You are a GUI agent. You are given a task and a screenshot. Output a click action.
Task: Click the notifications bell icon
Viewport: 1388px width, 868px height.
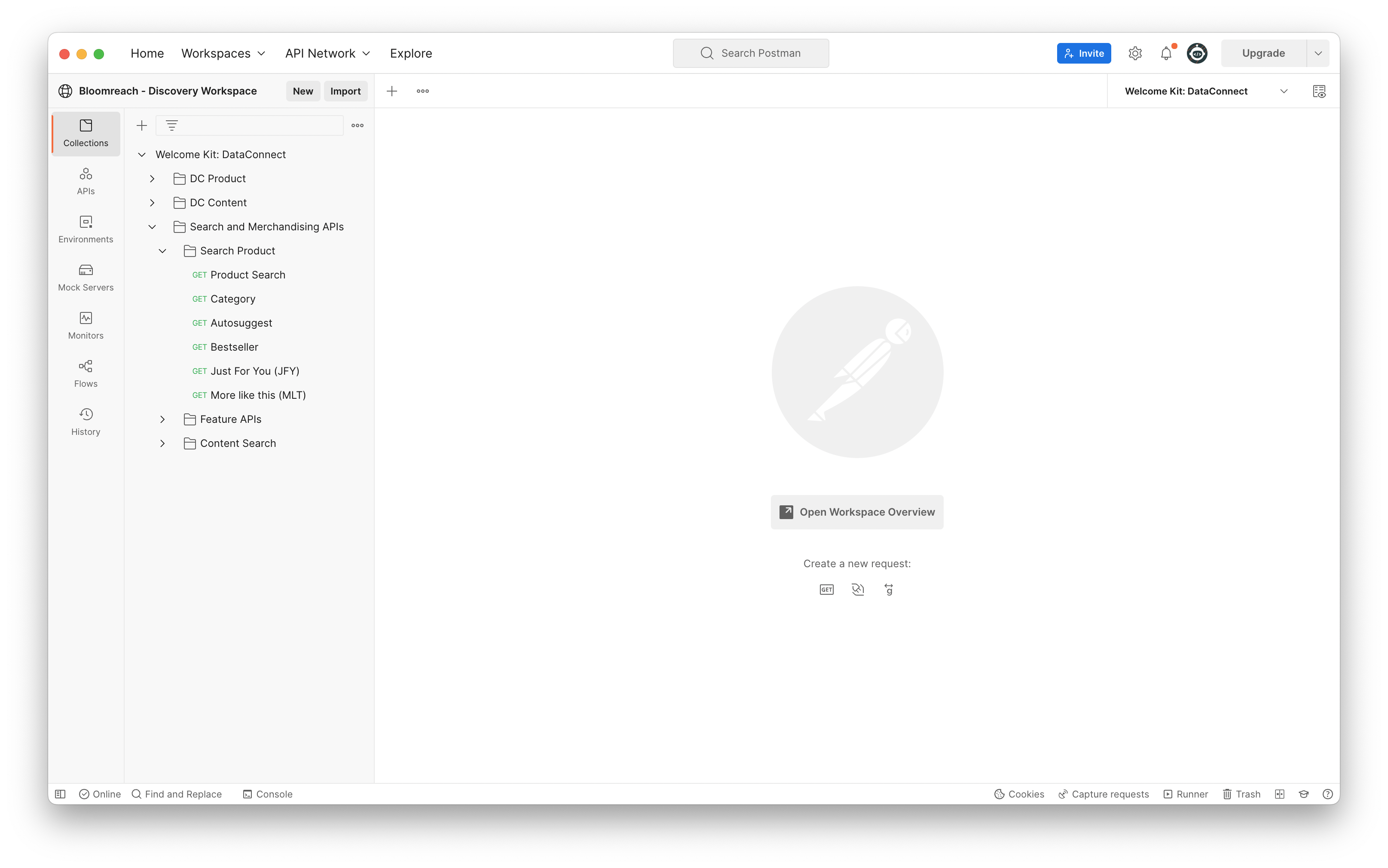point(1166,53)
